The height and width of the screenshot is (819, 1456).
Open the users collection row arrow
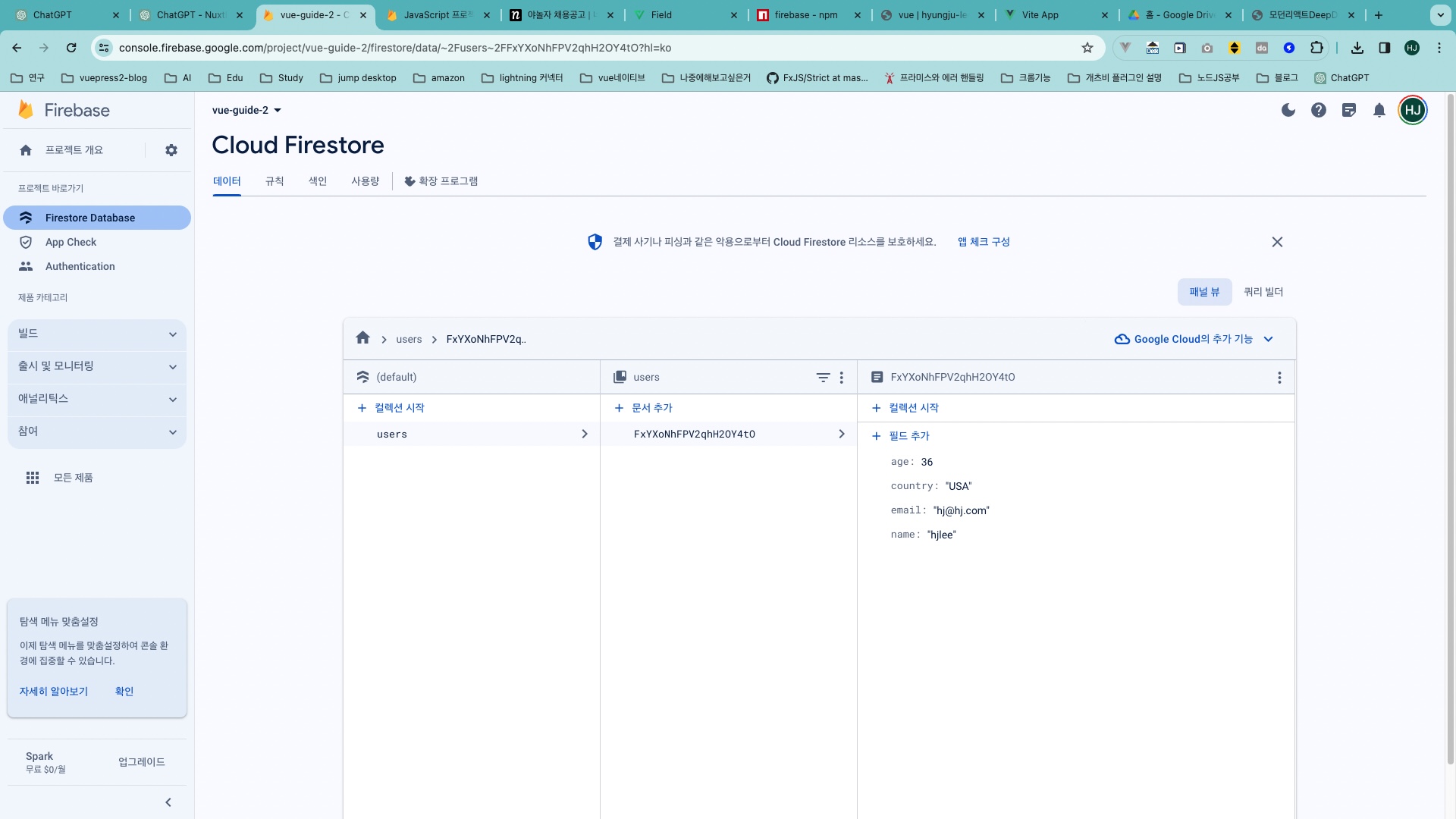coord(585,434)
